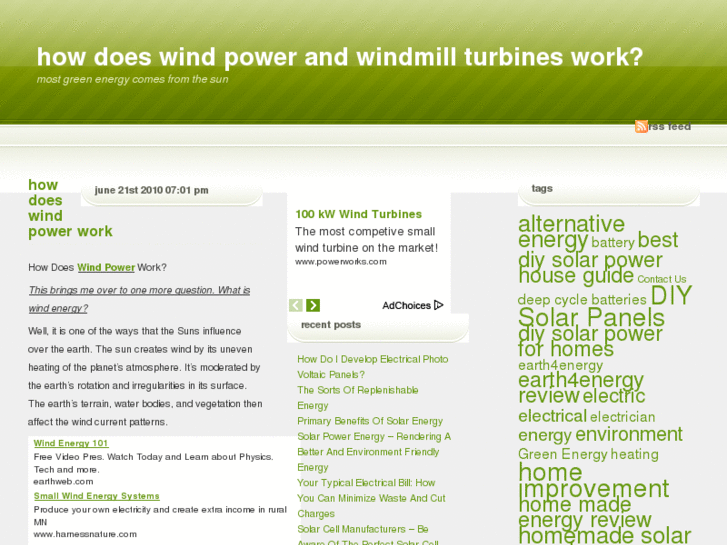
Task: Open the site title 'how does wind power and windmill turbines work?'
Action: tap(340, 57)
